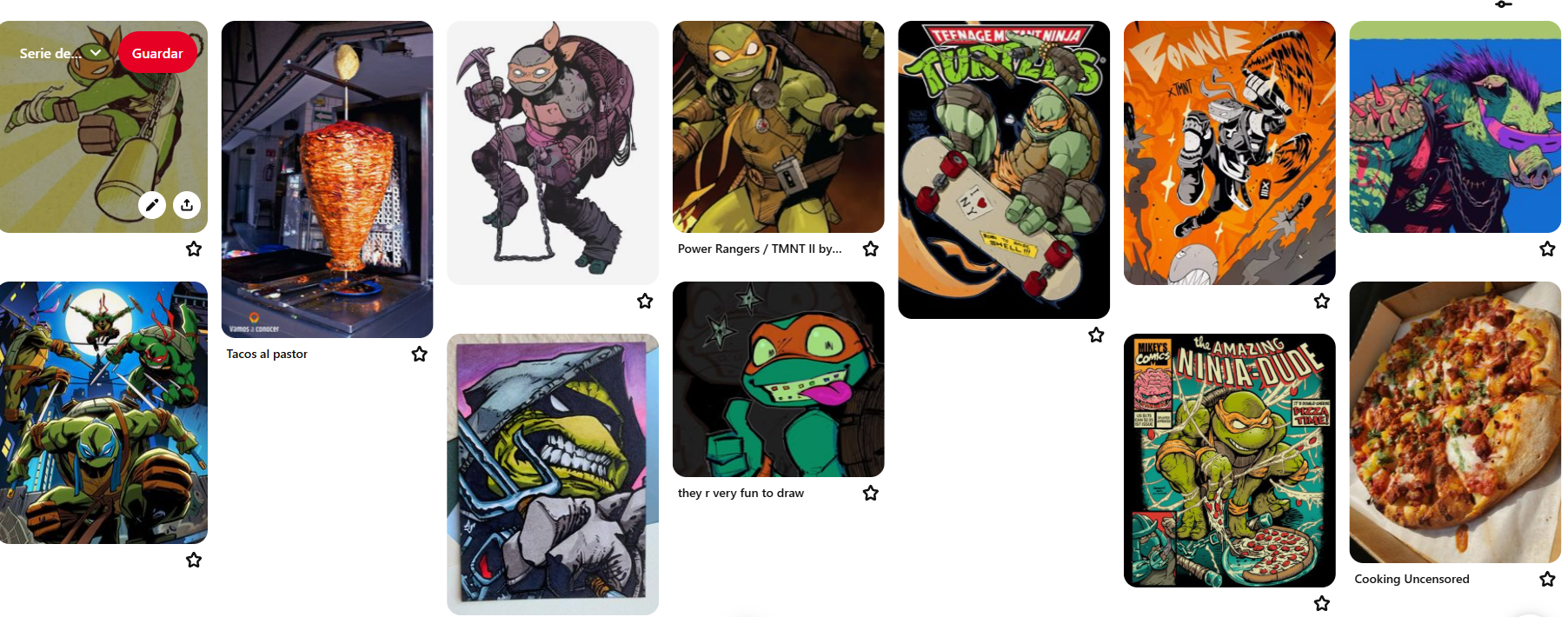Click the settings slider icon at top right

click(1504, 4)
